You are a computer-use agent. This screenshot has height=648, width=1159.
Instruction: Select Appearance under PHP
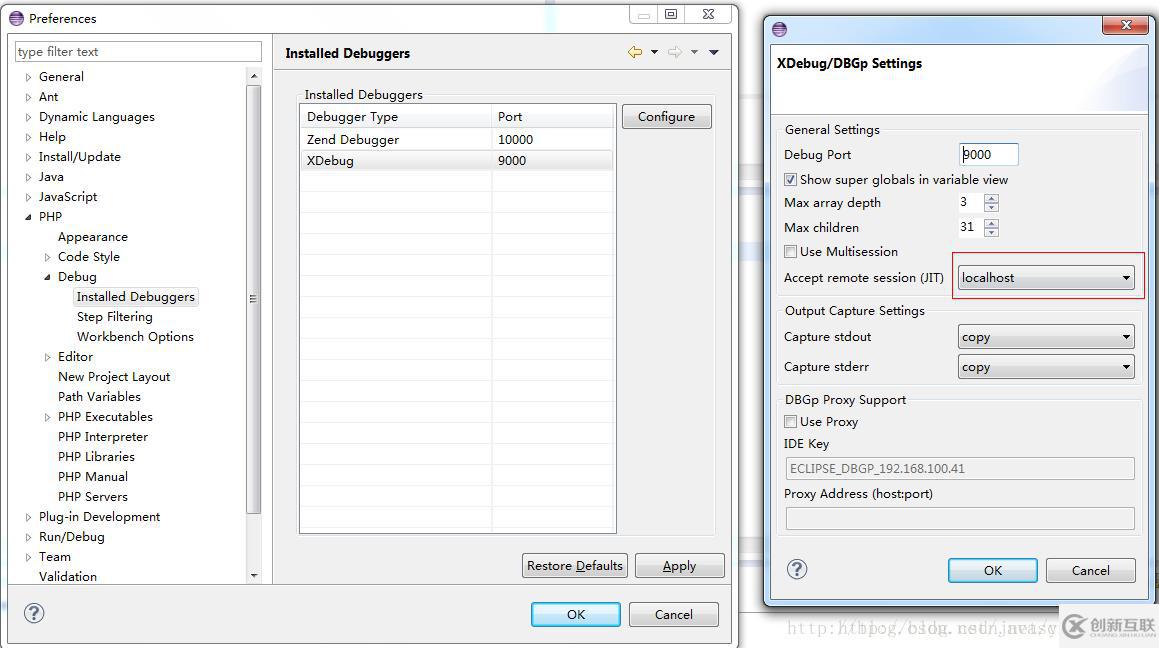(x=92, y=236)
